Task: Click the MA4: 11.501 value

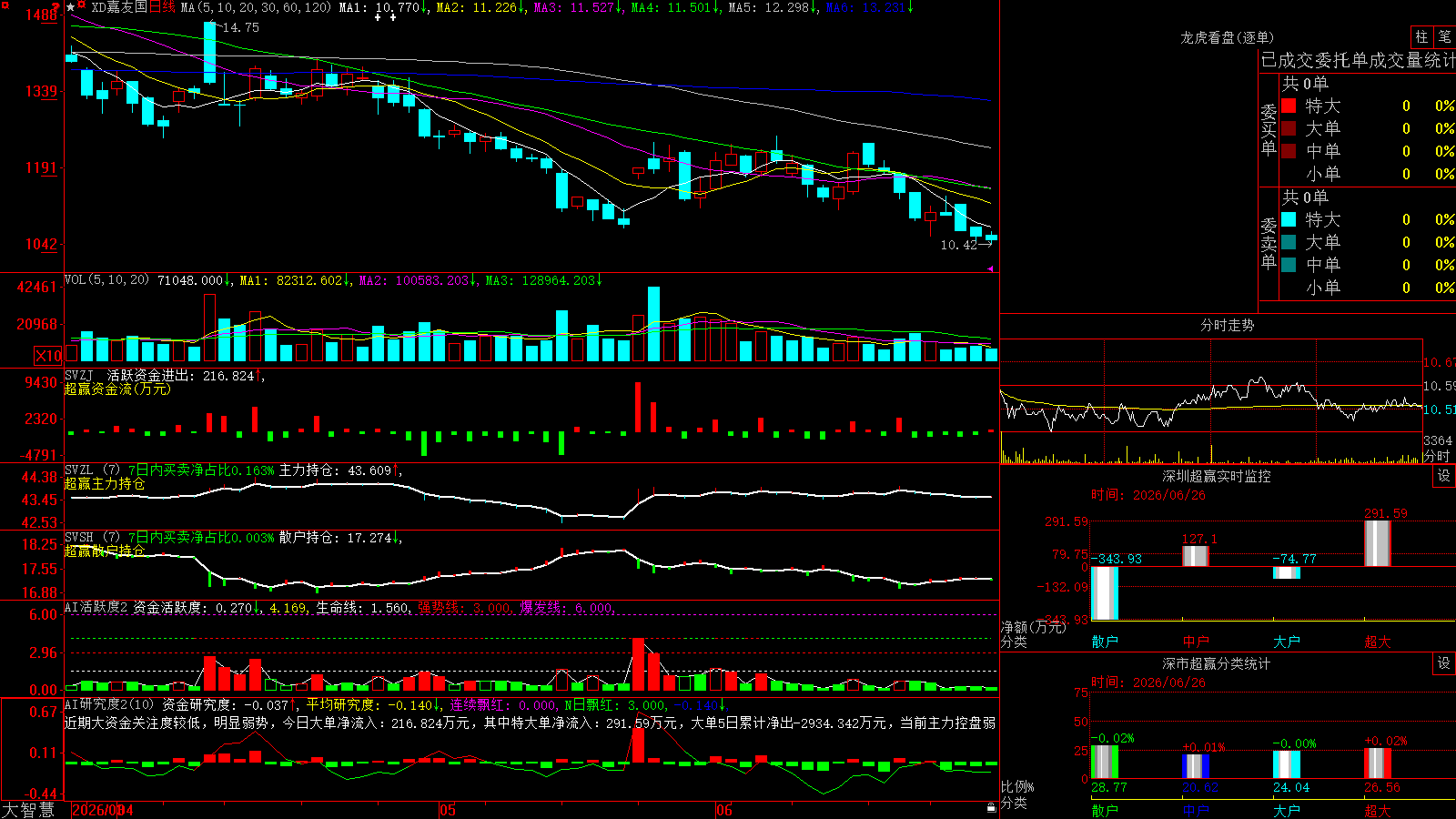Action: point(676,7)
